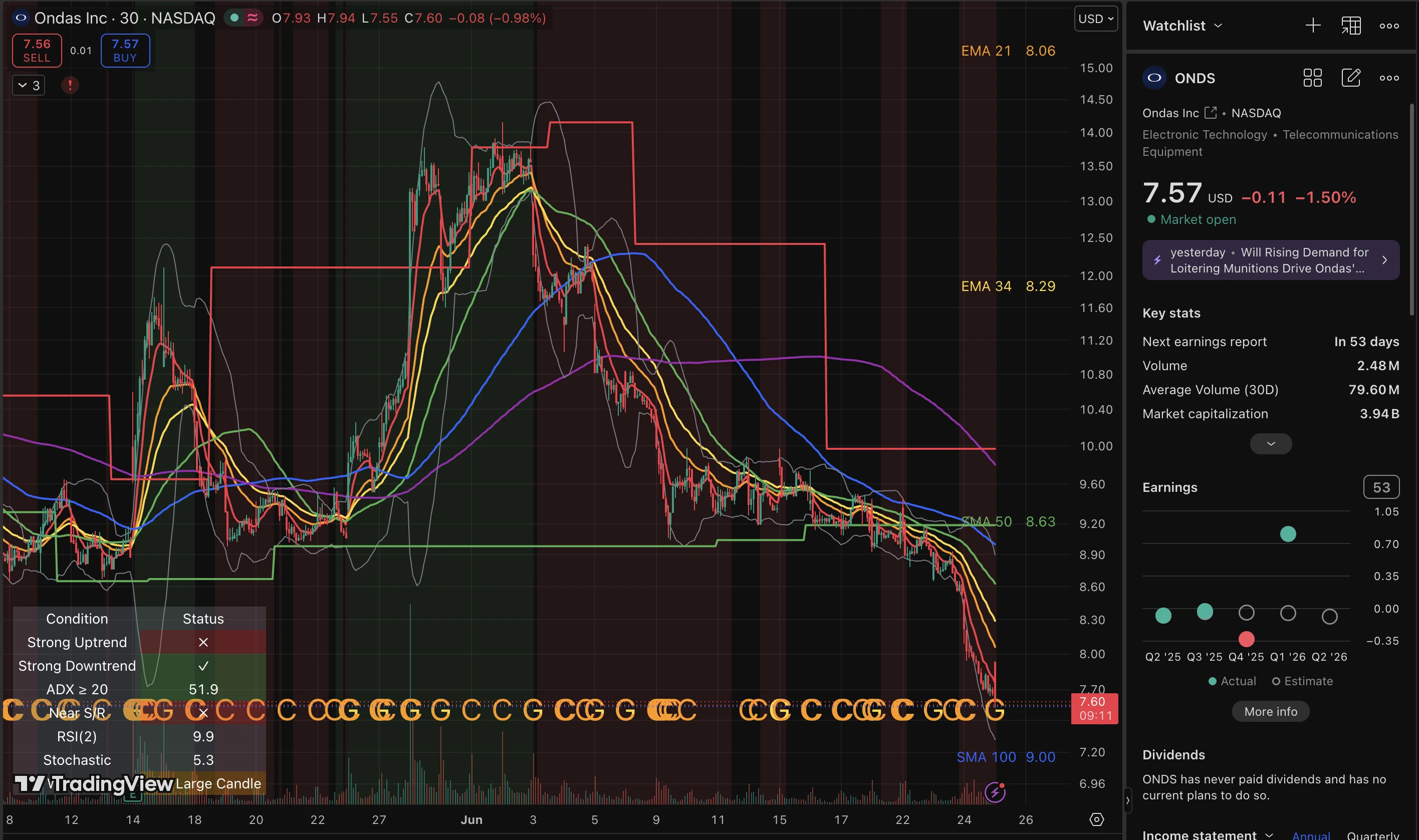Click the blue BUY 7.57 button

pyautogui.click(x=125, y=51)
